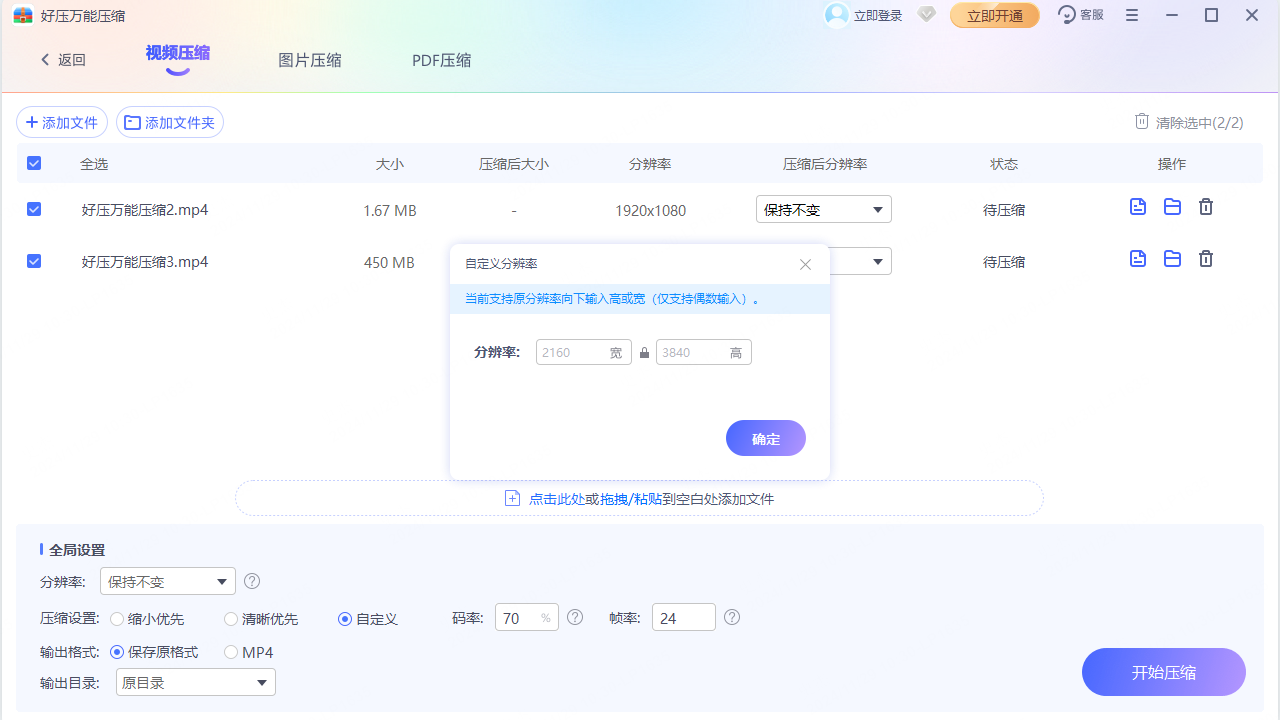The width and height of the screenshot is (1280, 720).
Task: Select the 清晰优先 compression option
Action: click(229, 618)
